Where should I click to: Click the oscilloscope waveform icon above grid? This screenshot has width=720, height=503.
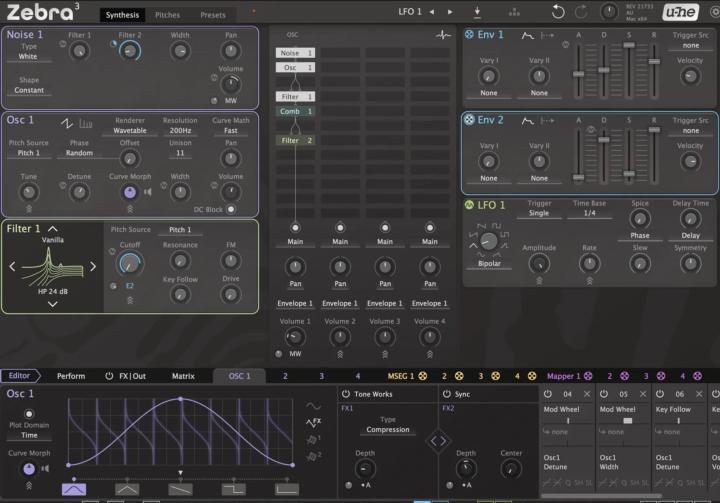coord(443,35)
